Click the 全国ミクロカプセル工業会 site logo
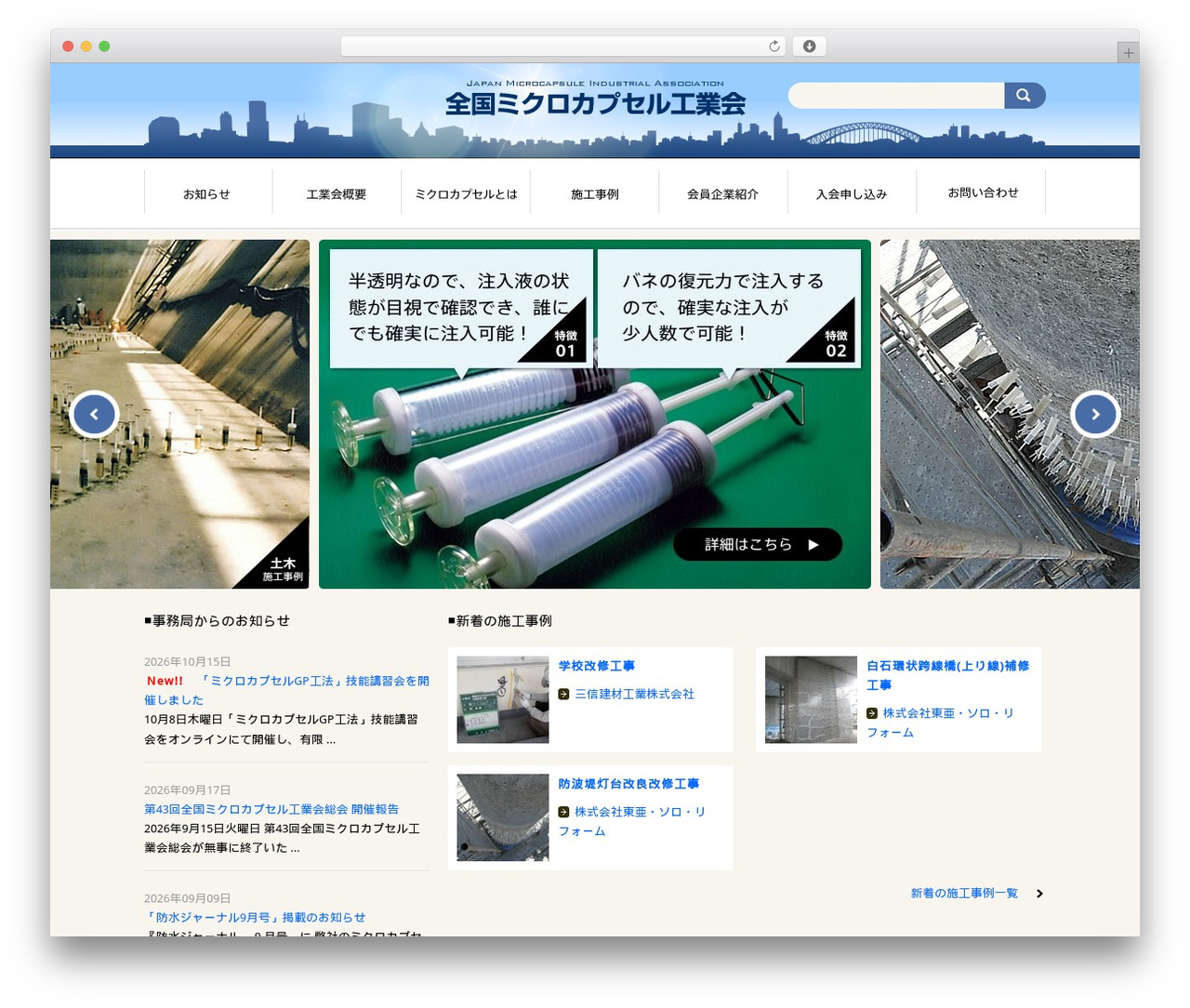 coord(595,97)
